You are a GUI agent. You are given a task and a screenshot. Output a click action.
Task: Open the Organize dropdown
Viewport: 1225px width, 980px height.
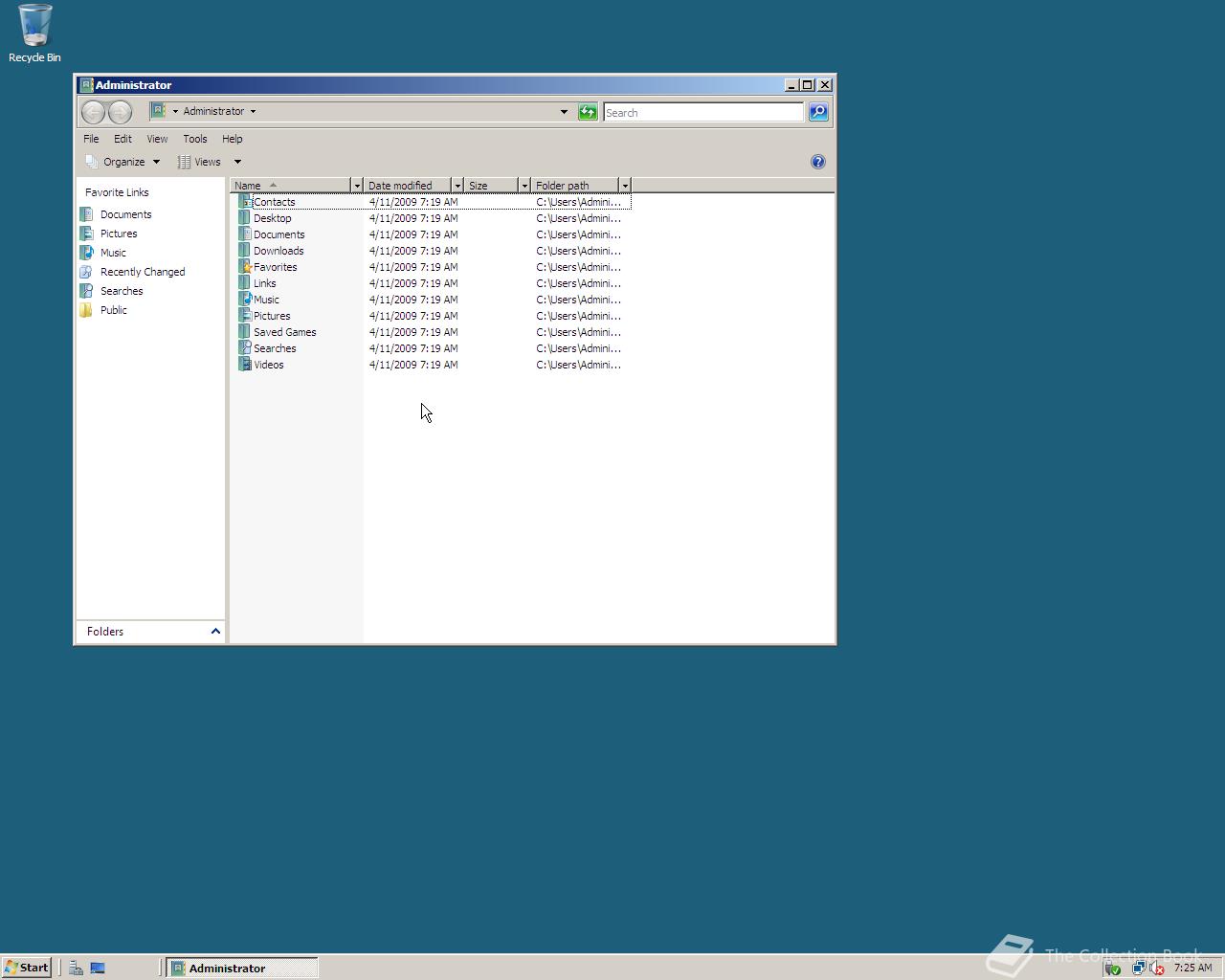[122, 162]
